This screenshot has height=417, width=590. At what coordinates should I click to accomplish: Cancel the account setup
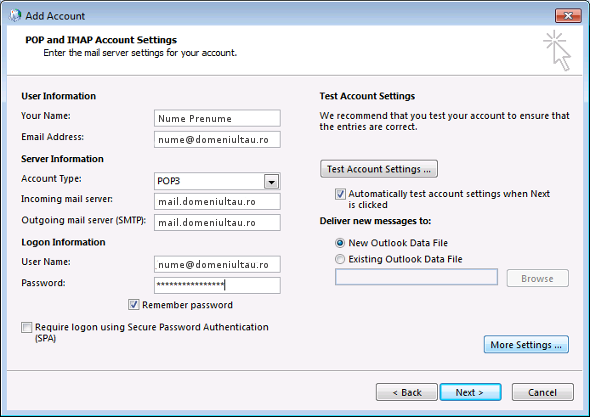tap(543, 393)
